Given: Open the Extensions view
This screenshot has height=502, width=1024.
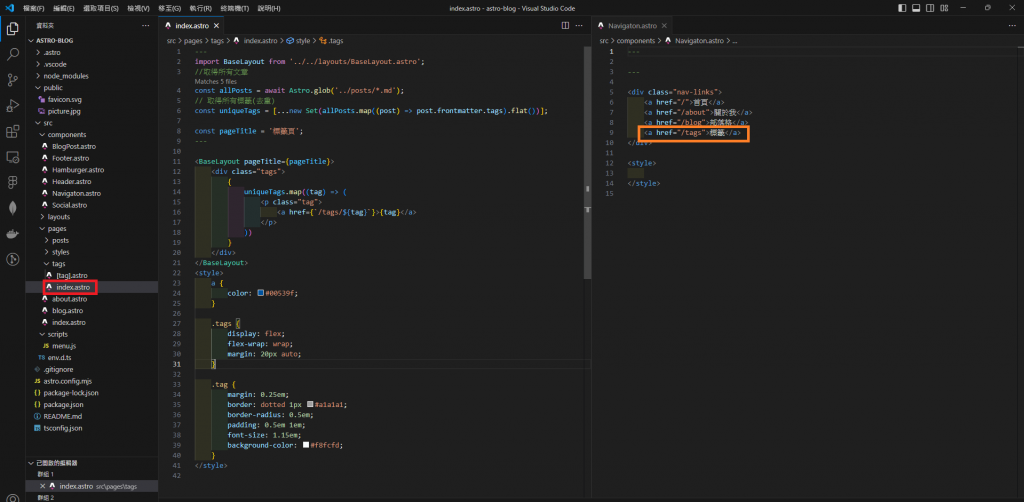Looking at the screenshot, I should (12, 132).
